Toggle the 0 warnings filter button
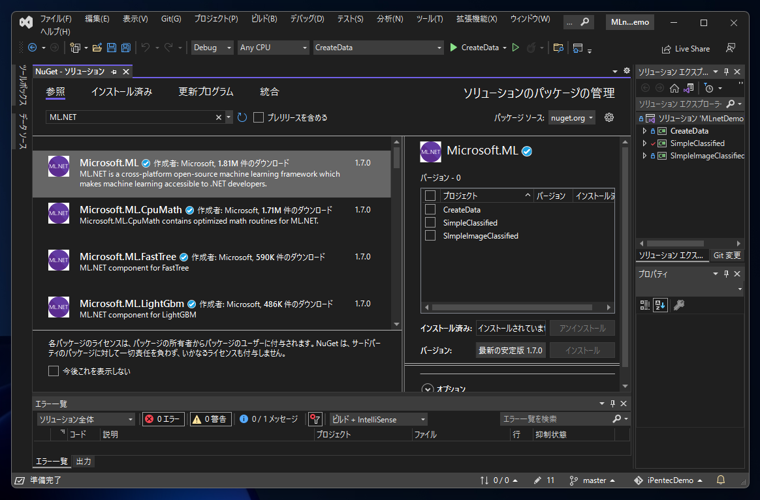The width and height of the screenshot is (760, 500). point(210,419)
